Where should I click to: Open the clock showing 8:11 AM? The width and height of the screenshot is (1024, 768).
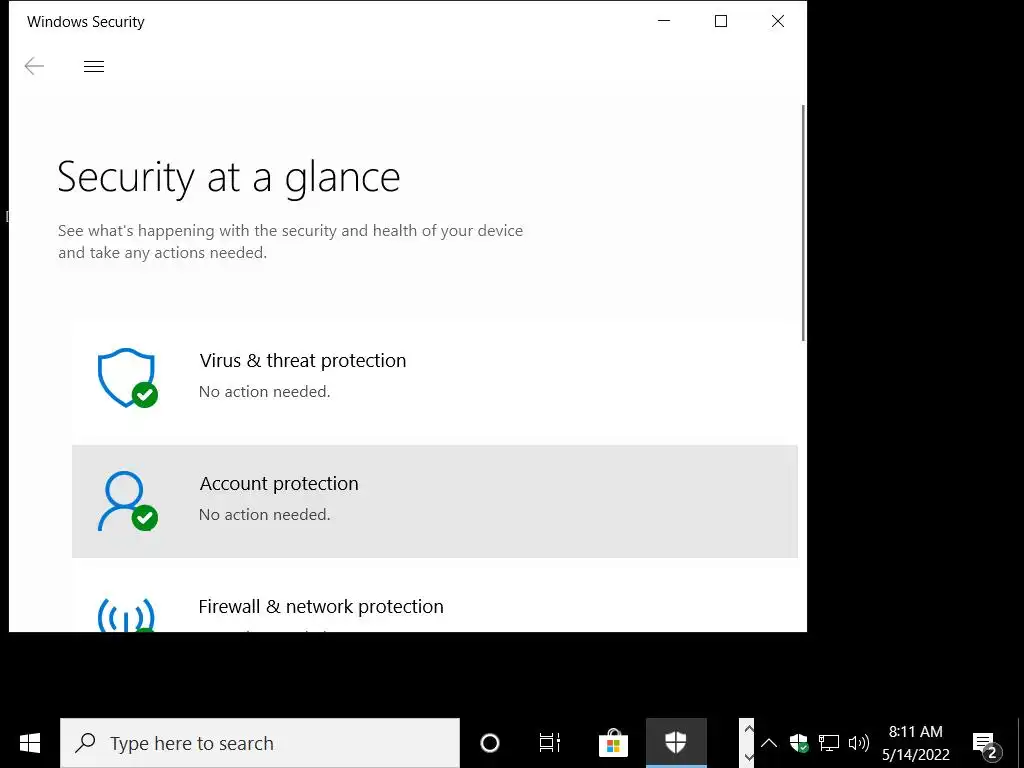(916, 743)
